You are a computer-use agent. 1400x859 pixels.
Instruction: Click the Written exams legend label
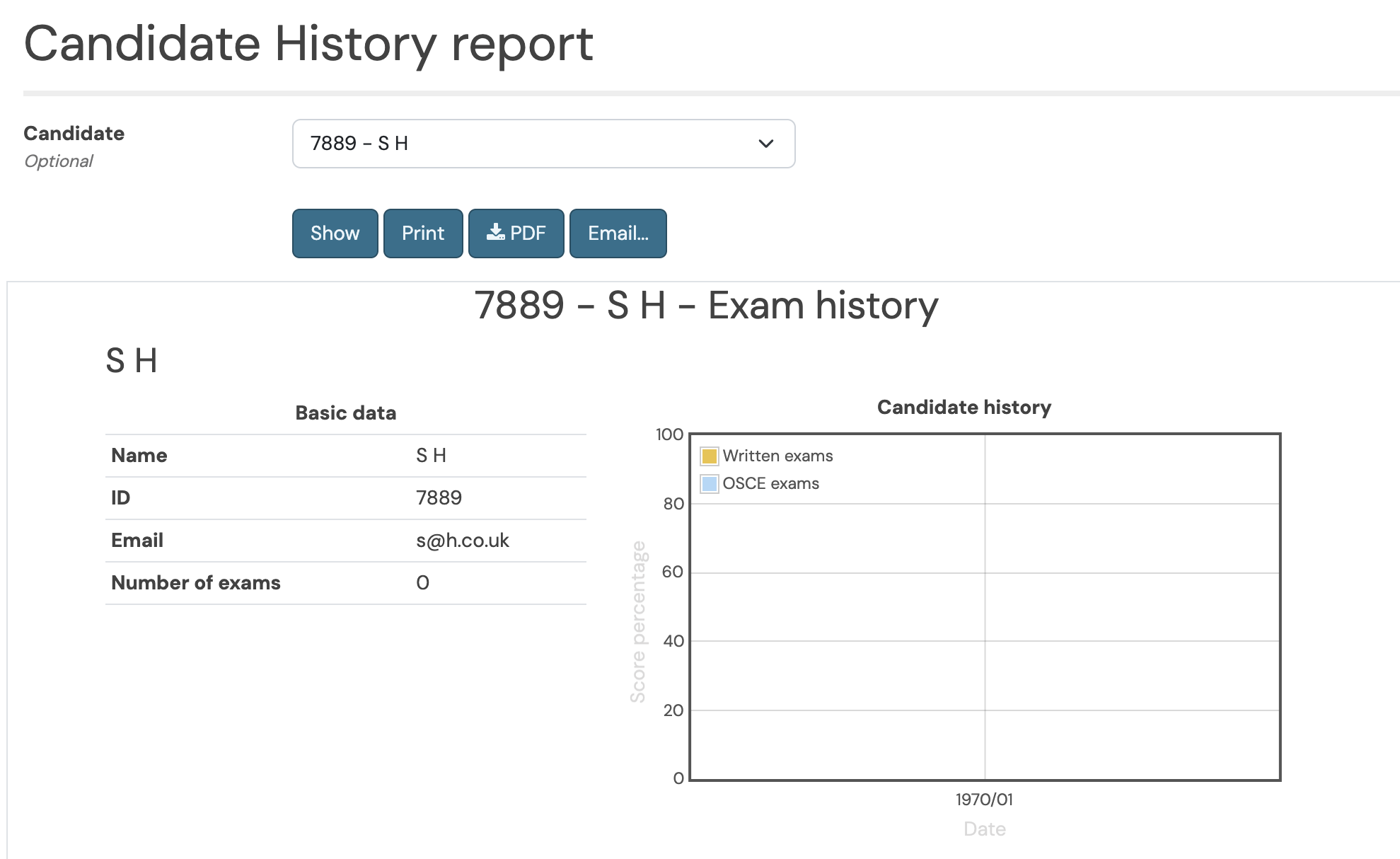click(777, 456)
